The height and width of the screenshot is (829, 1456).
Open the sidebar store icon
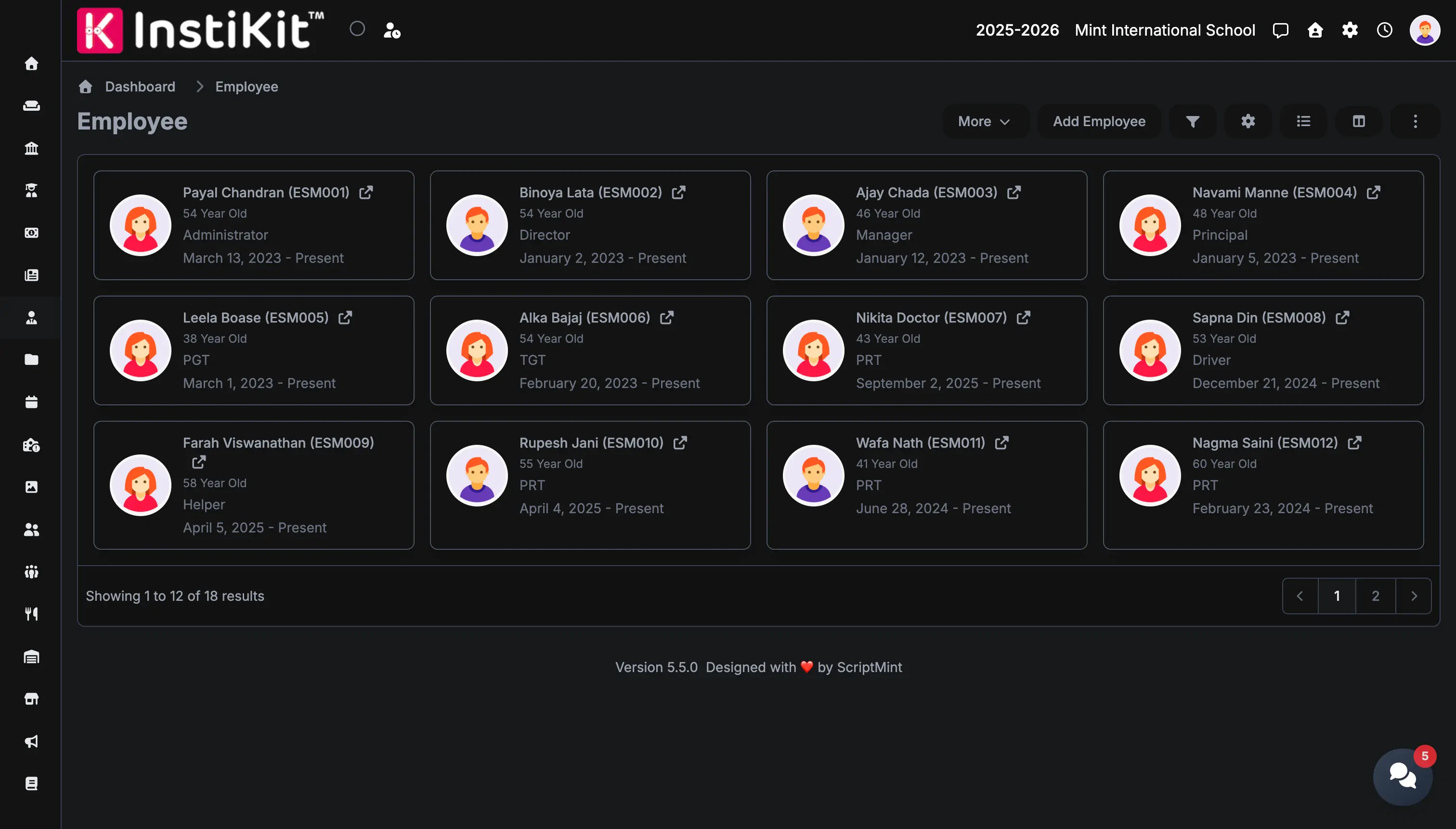pos(31,699)
